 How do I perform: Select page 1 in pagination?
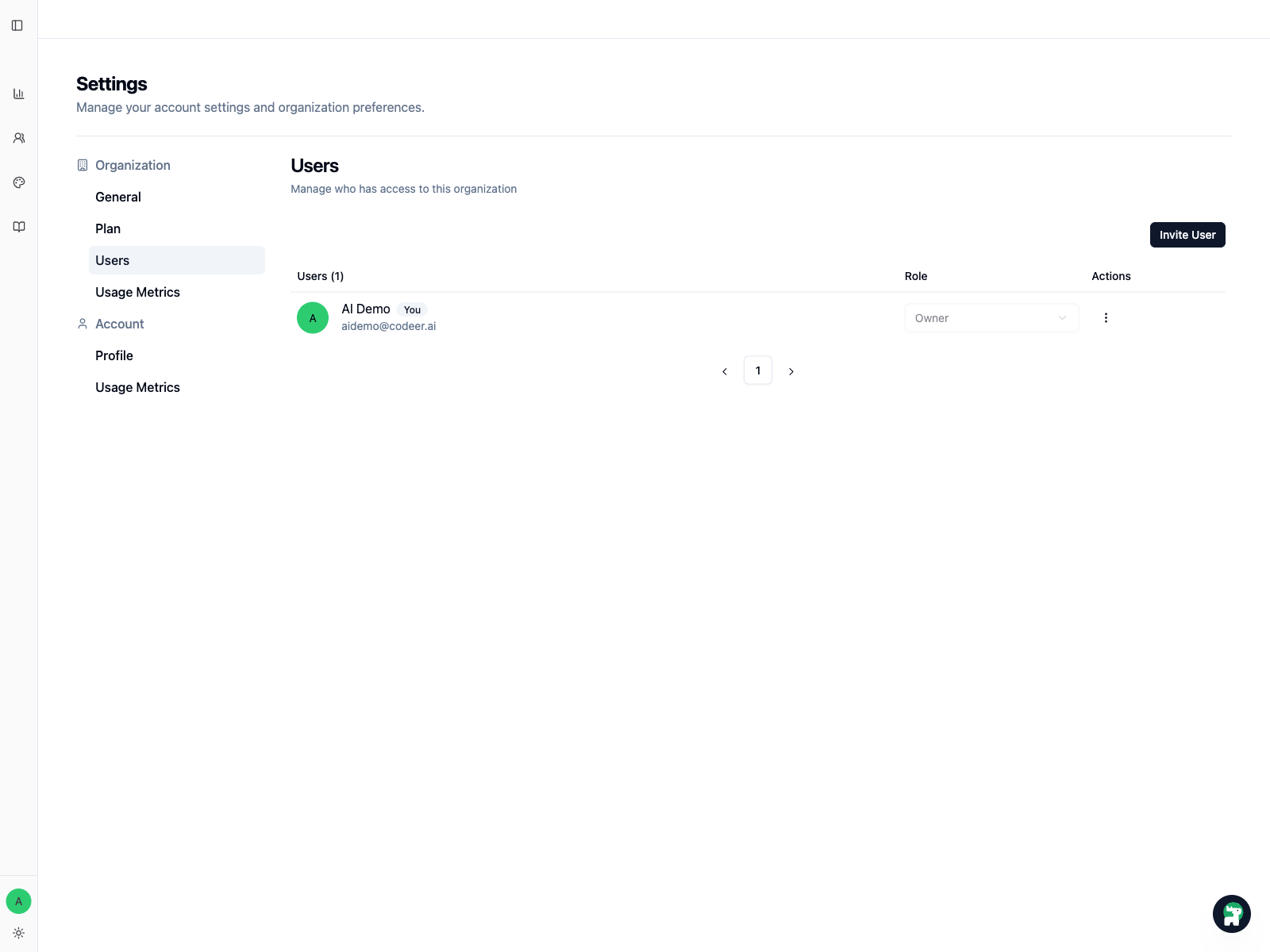(758, 370)
